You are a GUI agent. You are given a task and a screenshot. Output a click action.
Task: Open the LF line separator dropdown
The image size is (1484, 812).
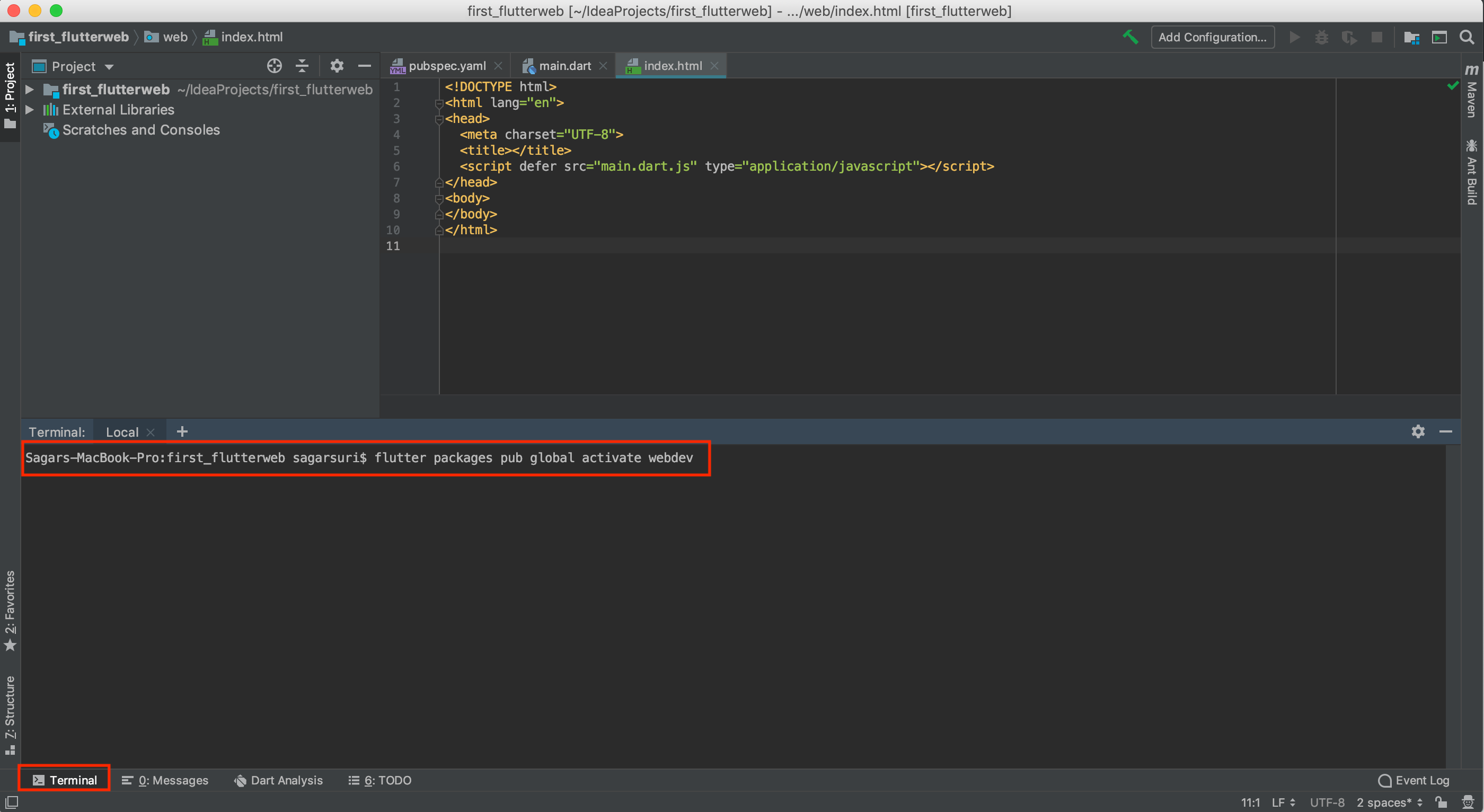[x=1283, y=802]
